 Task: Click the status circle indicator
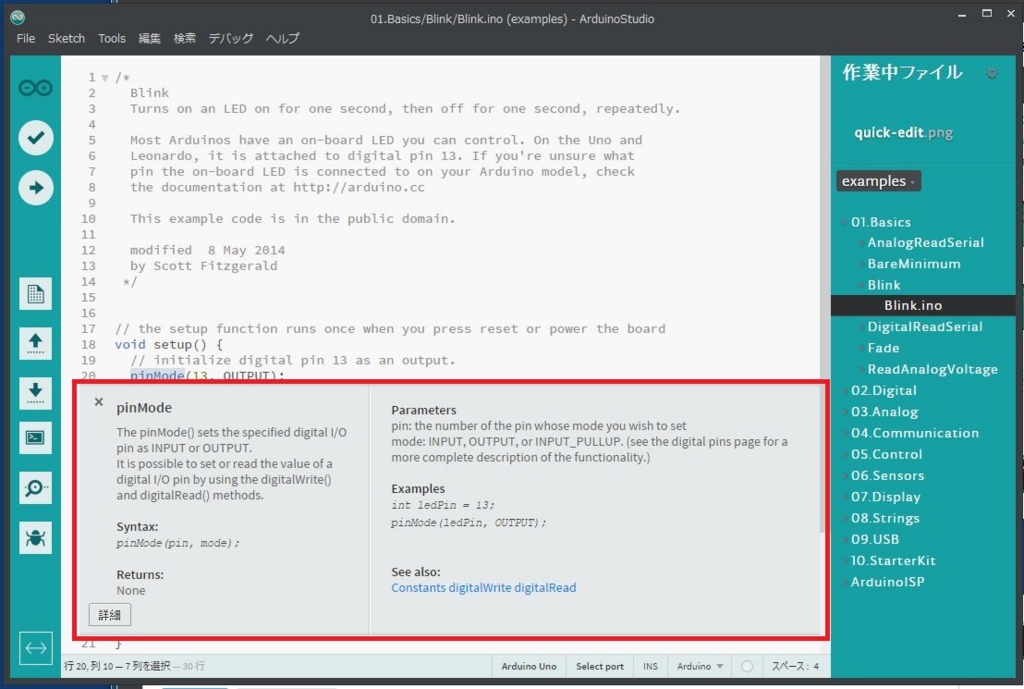[747, 666]
